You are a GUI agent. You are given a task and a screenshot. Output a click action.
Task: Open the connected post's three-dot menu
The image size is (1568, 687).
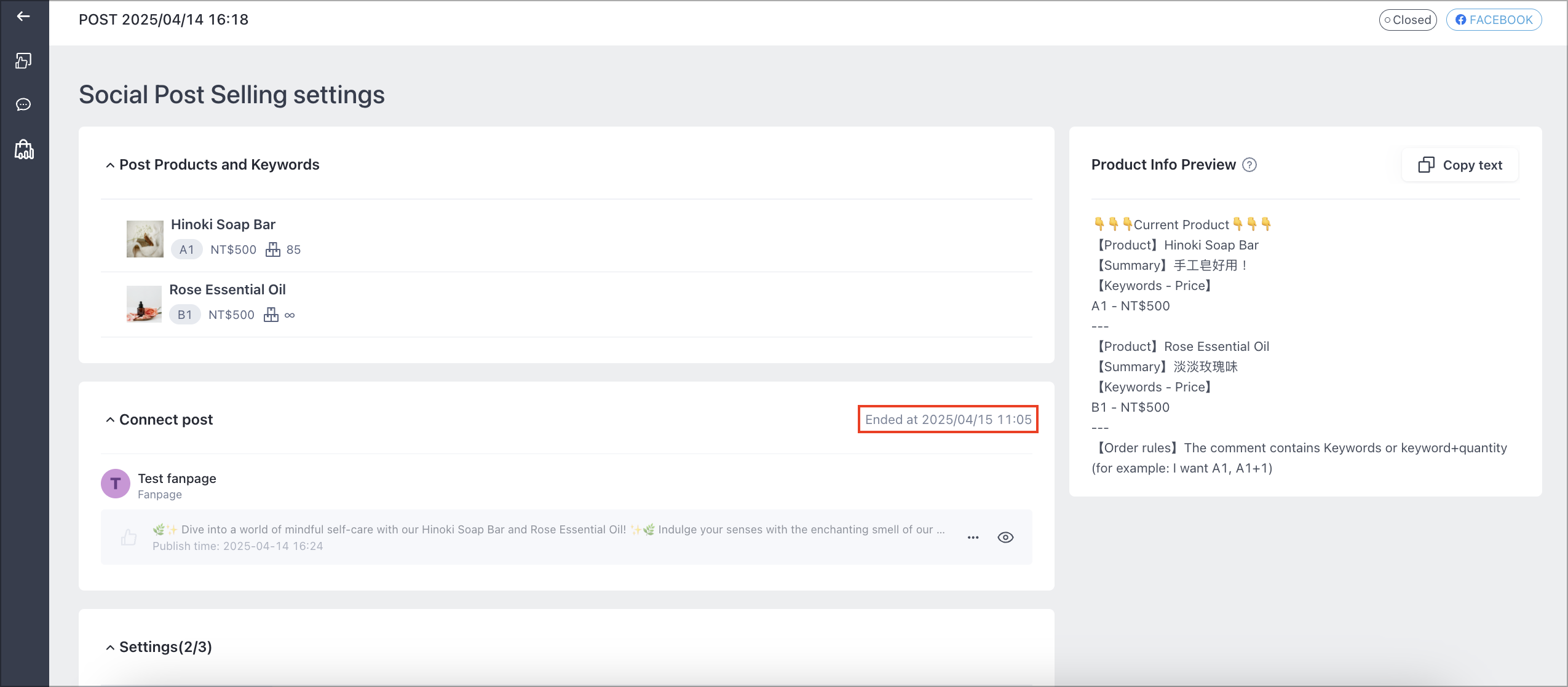(x=973, y=537)
